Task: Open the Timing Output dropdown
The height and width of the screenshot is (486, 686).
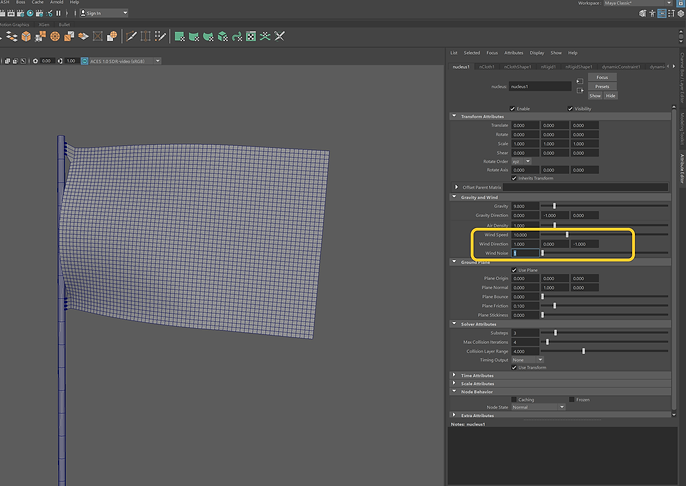Action: pyautogui.click(x=528, y=360)
